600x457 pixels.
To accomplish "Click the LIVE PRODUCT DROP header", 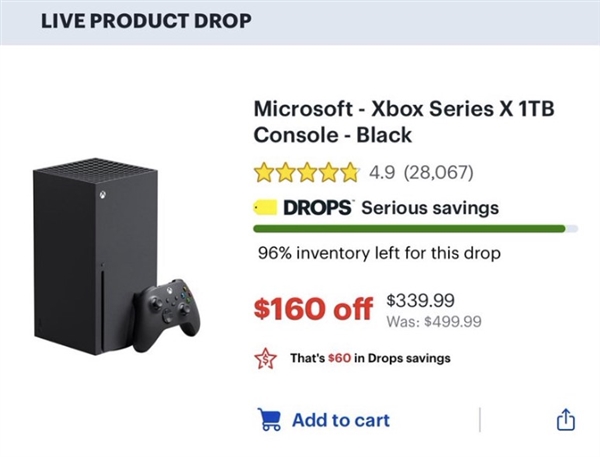I will click(x=146, y=21).
